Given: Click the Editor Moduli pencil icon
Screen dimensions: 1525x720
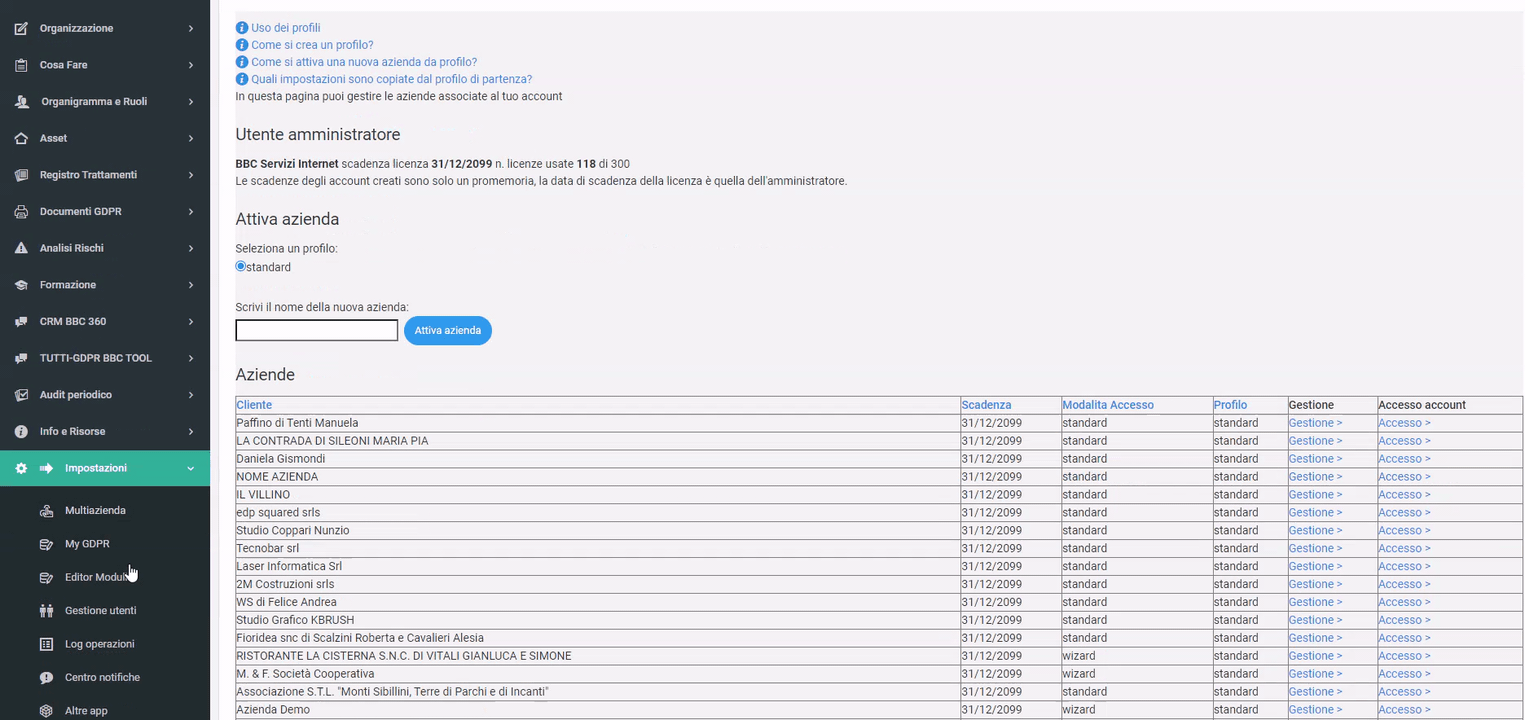Looking at the screenshot, I should point(46,578).
